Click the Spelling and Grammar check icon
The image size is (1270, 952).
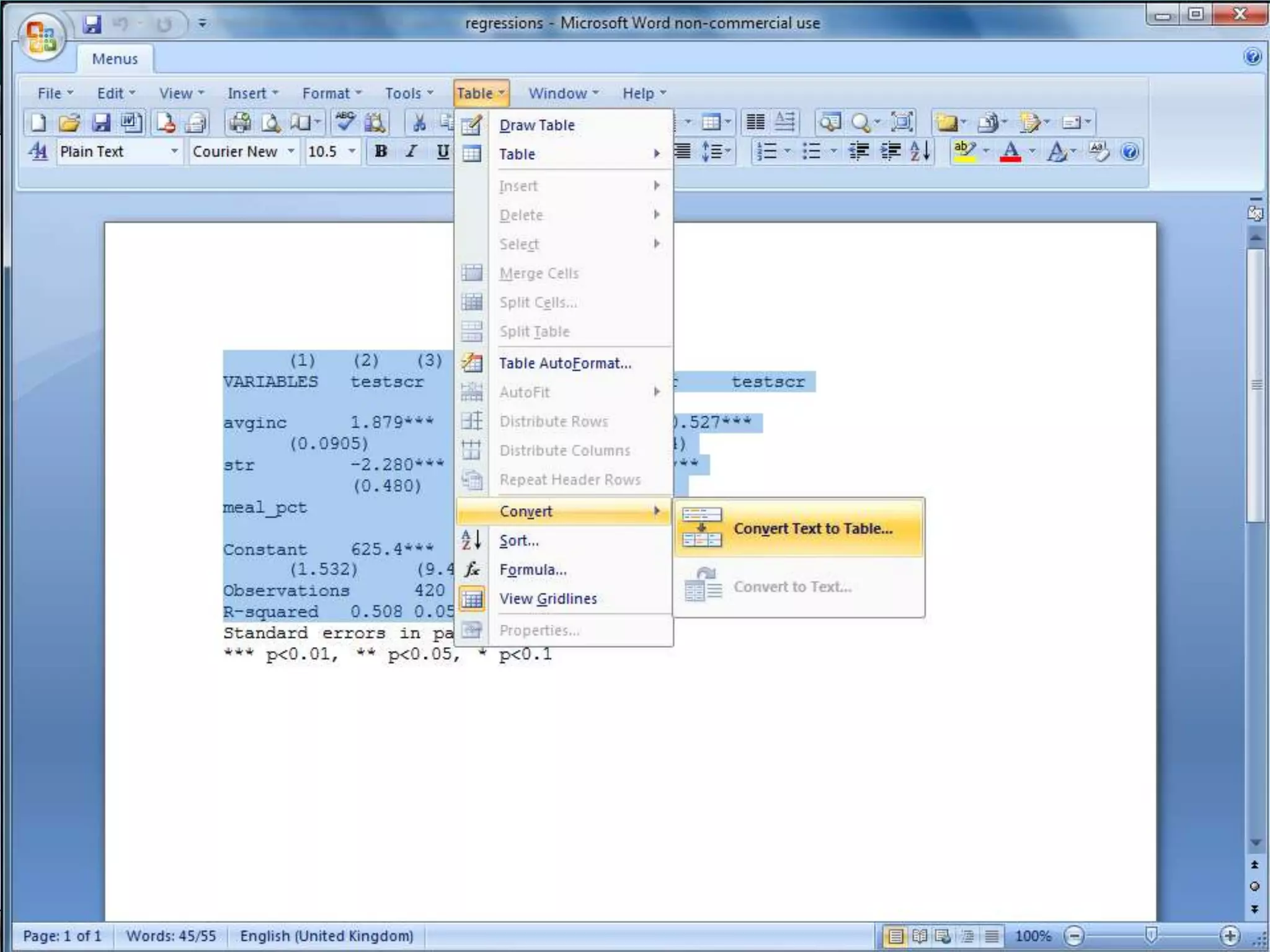point(345,122)
